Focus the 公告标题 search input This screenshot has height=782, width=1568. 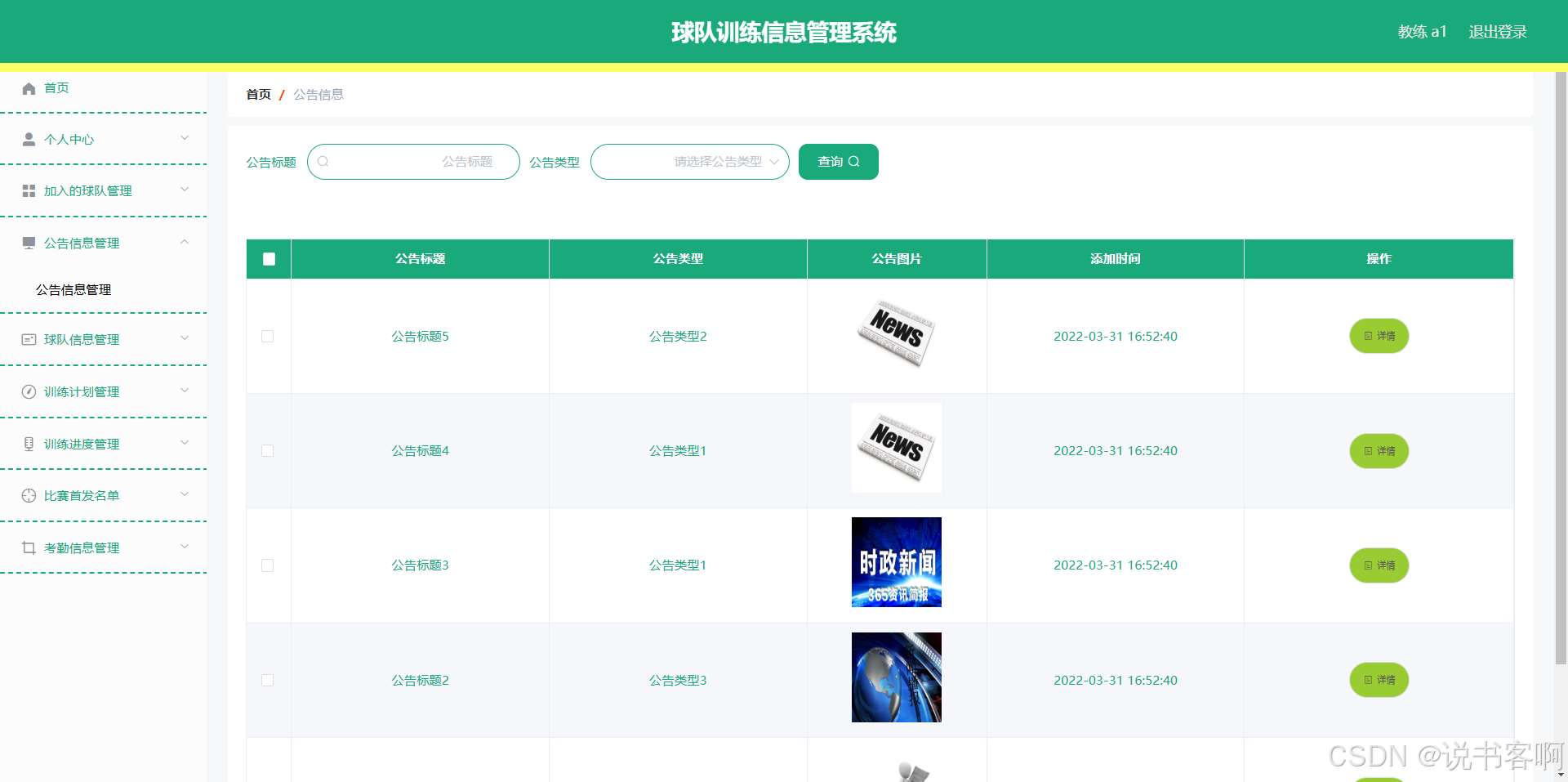click(x=413, y=162)
